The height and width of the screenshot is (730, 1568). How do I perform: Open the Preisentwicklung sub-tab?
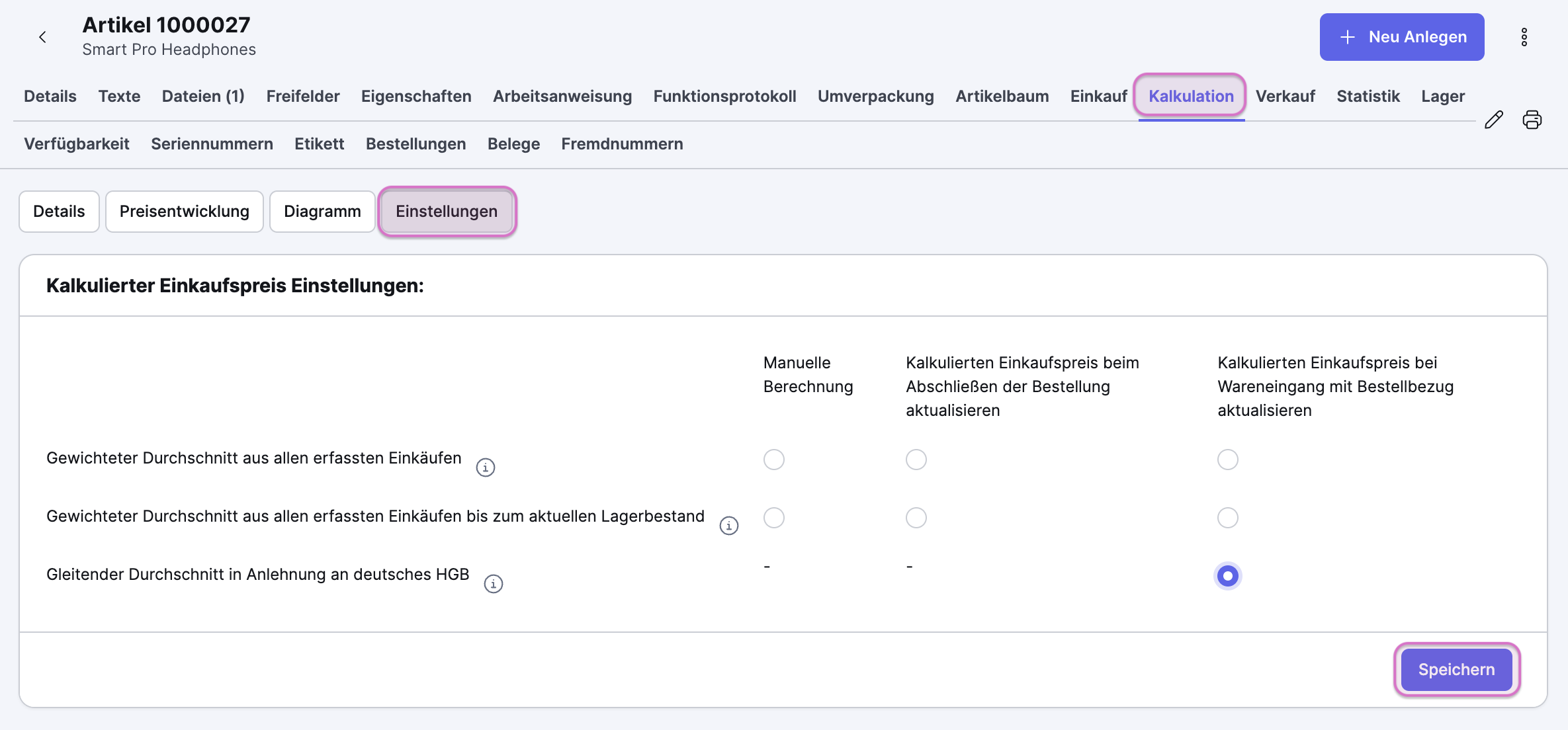click(185, 212)
